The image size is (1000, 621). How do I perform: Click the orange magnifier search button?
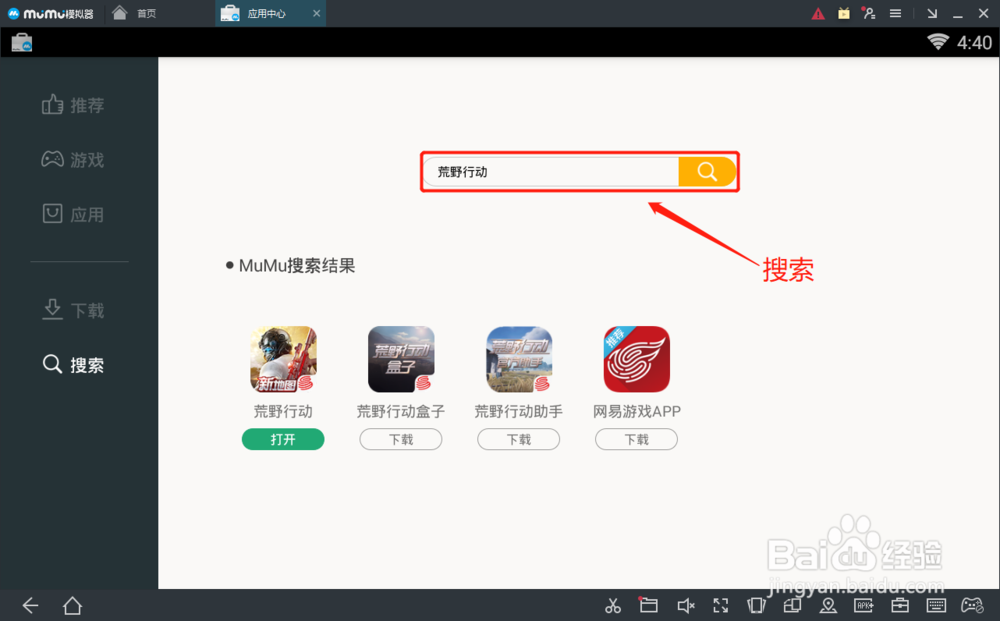tap(707, 172)
